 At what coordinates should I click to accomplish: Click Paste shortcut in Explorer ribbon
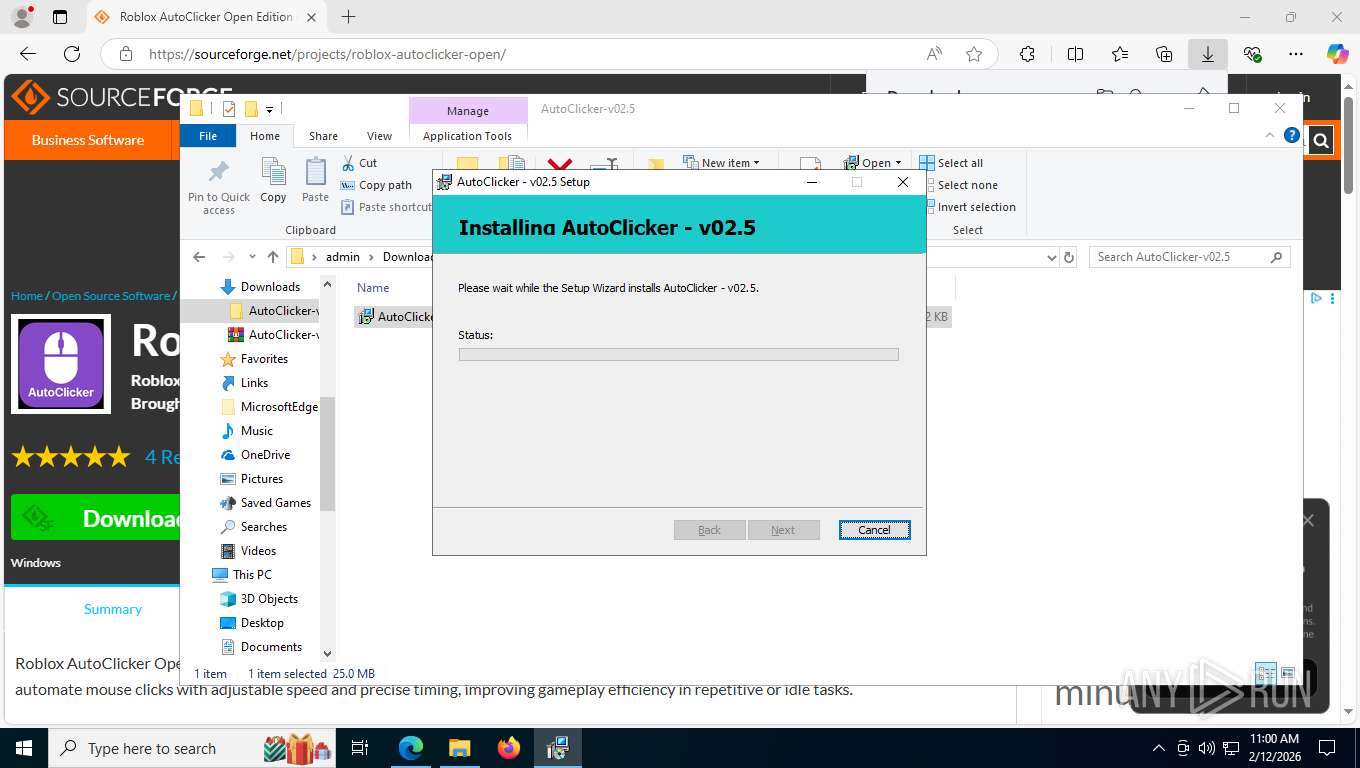pos(386,207)
